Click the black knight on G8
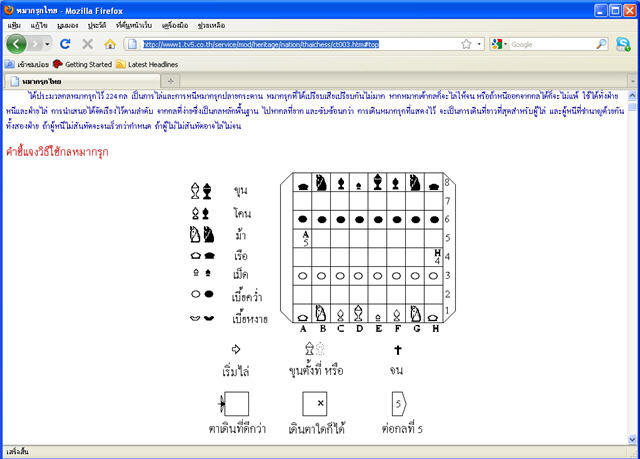This screenshot has height=459, width=640. click(x=415, y=182)
